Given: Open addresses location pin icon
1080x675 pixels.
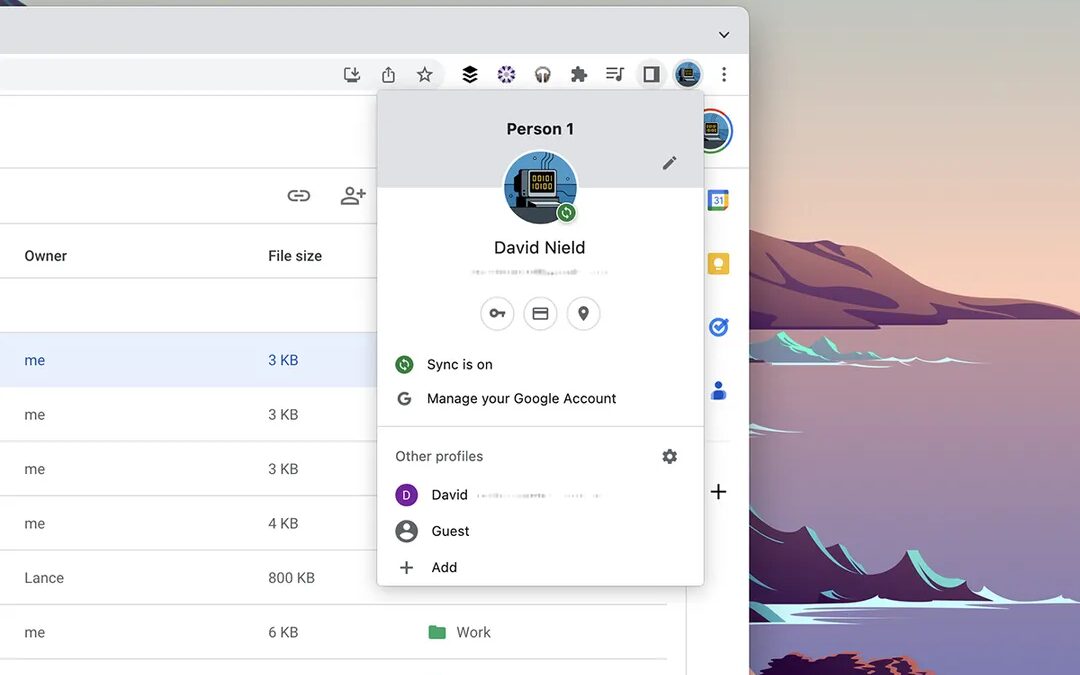Looking at the screenshot, I should [583, 314].
